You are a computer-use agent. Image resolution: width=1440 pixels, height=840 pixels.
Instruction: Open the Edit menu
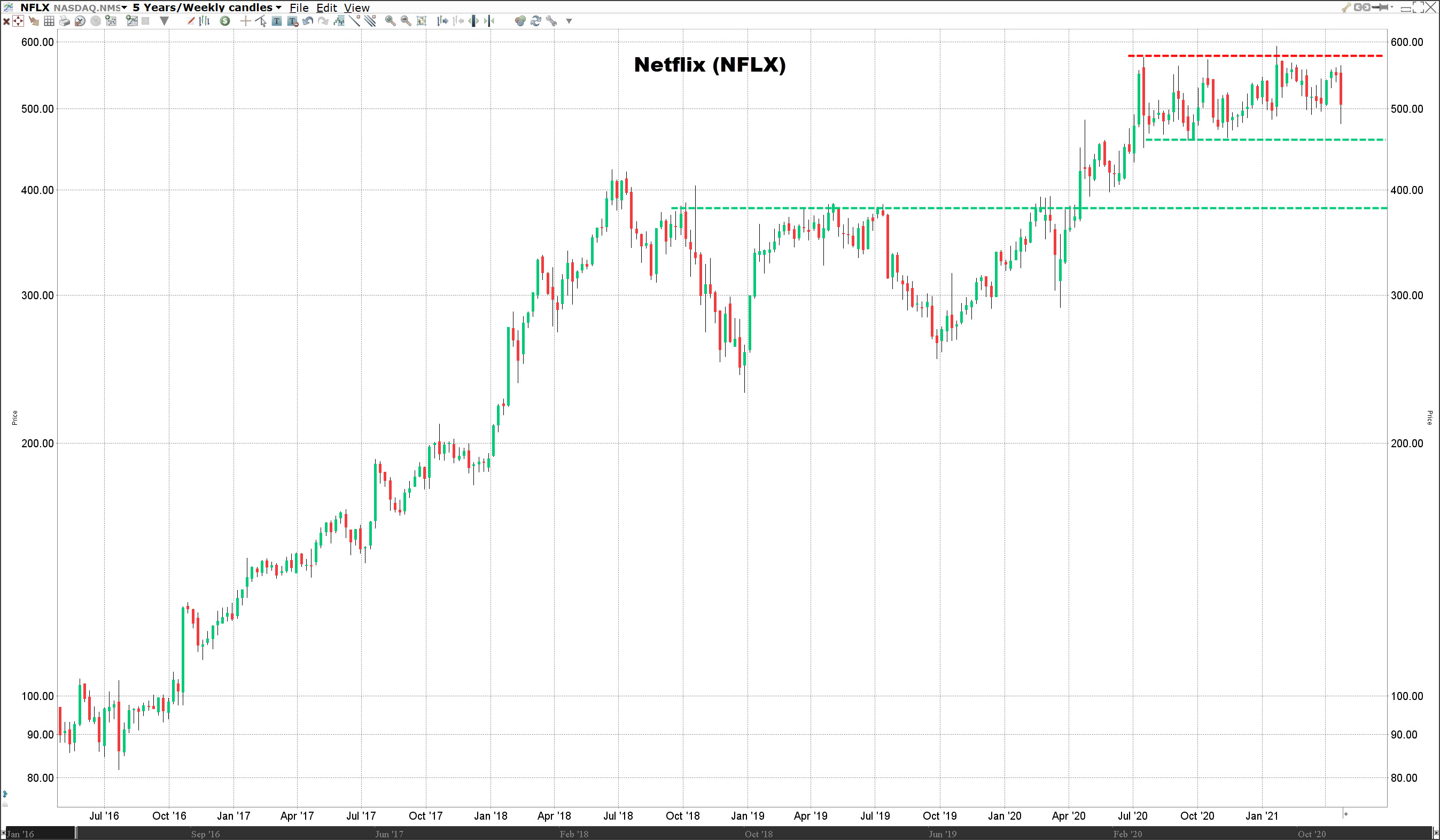(326, 7)
